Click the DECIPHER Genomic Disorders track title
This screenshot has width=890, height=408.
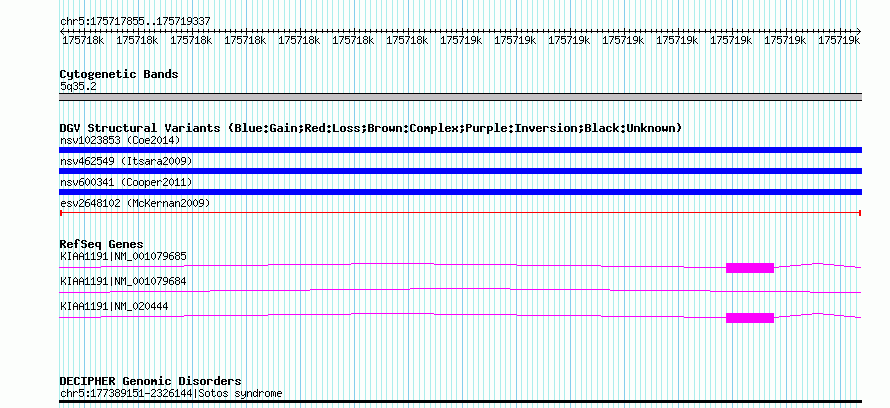(x=150, y=381)
